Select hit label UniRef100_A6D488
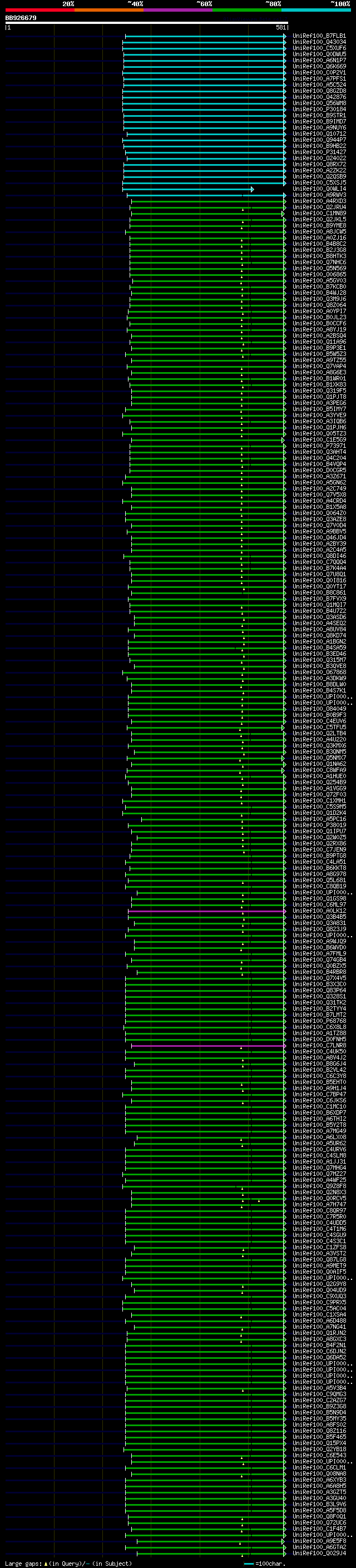Screen dimensions: 356x1568 [x=319, y=1321]
